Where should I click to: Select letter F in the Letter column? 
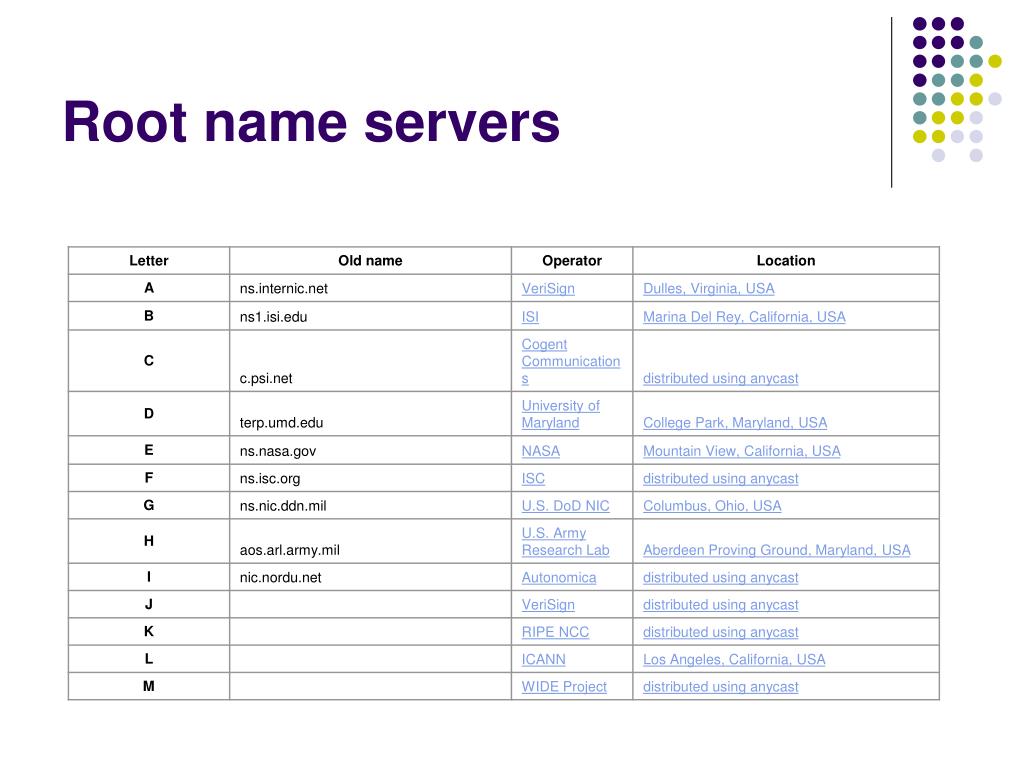click(149, 477)
